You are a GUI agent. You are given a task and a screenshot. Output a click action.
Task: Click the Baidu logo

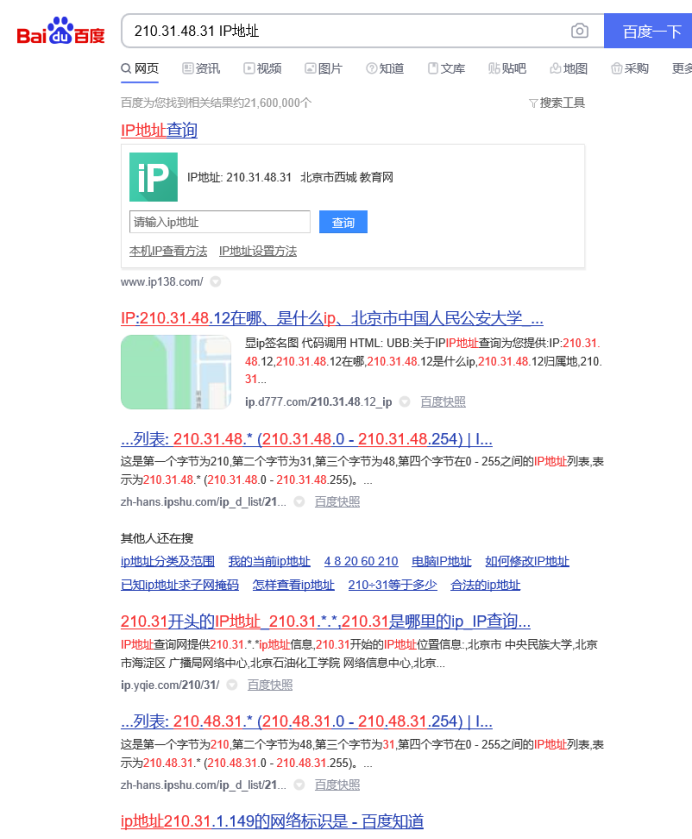(60, 30)
